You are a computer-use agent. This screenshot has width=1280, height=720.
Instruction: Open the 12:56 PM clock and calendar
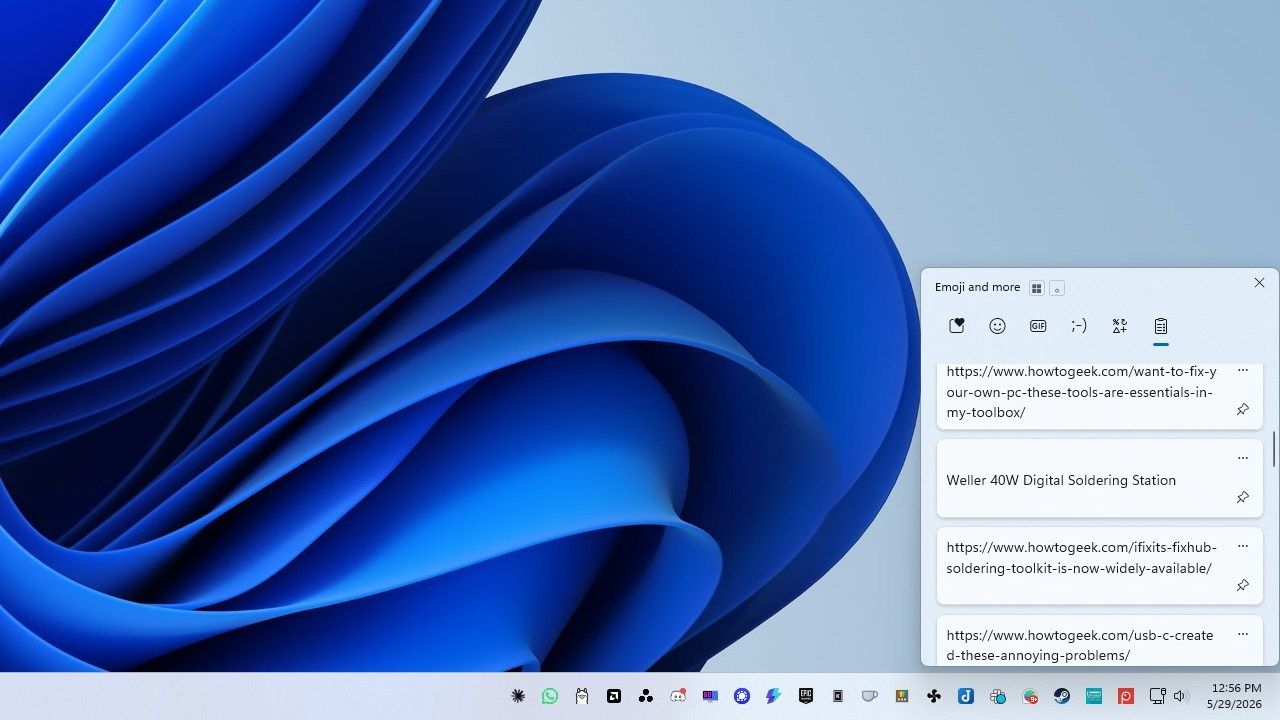click(x=1236, y=696)
